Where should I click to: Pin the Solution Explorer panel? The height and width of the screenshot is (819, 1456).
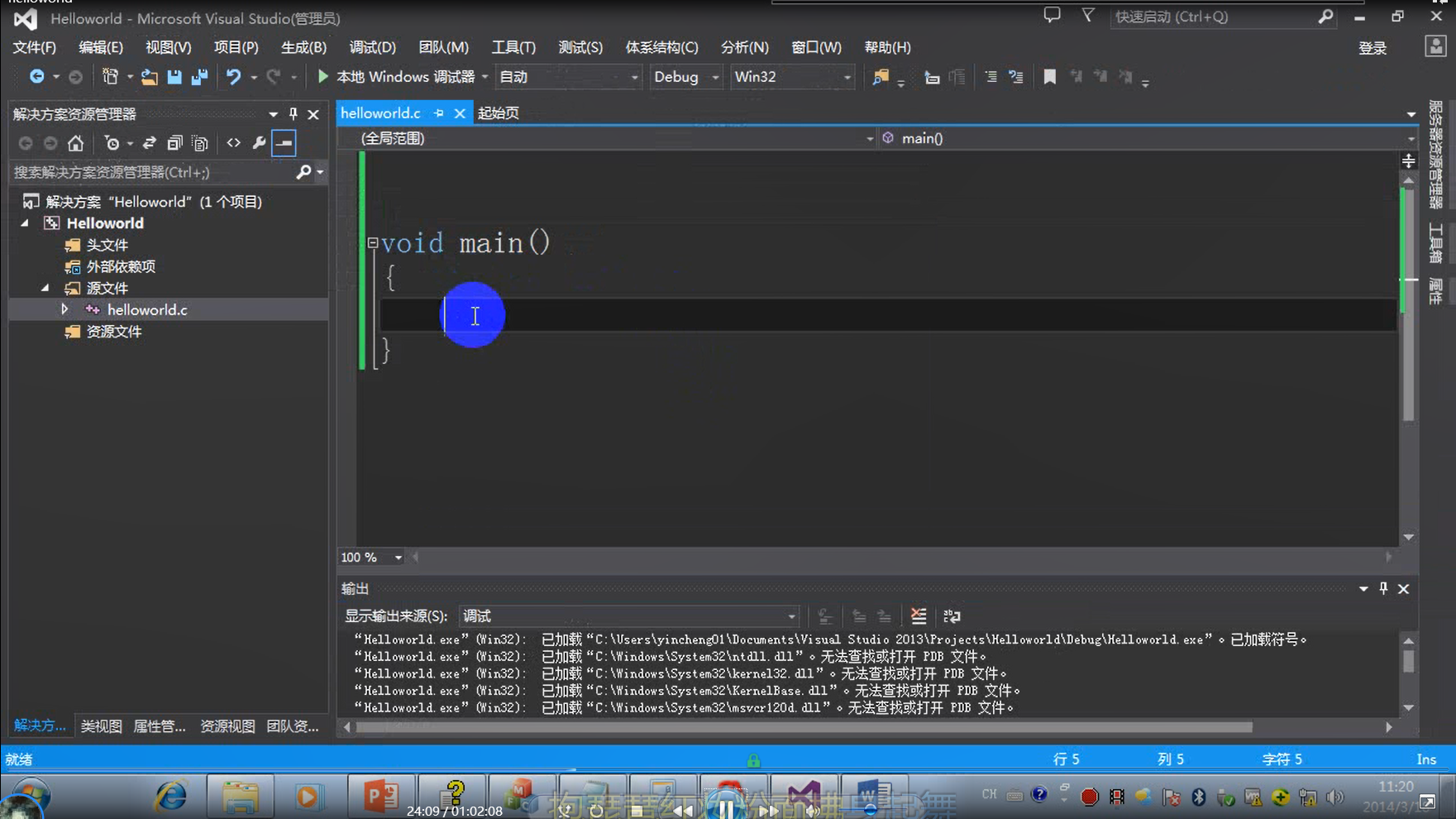pyautogui.click(x=293, y=114)
